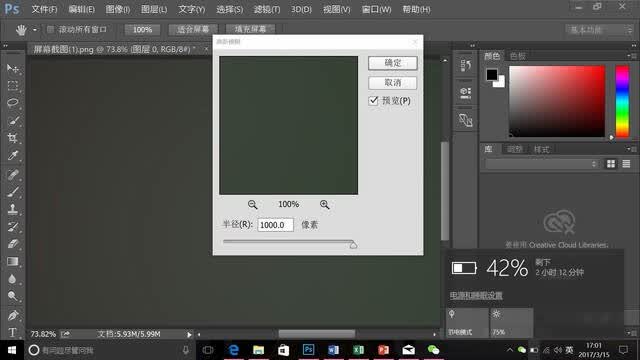This screenshot has width=640, height=360.
Task: Select the Eraser tool
Action: [x=13, y=244]
